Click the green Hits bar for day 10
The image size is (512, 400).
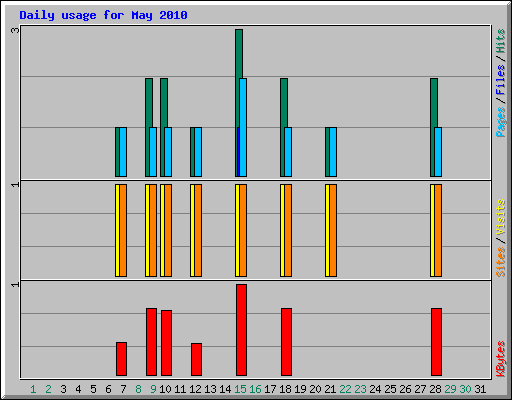click(x=164, y=103)
